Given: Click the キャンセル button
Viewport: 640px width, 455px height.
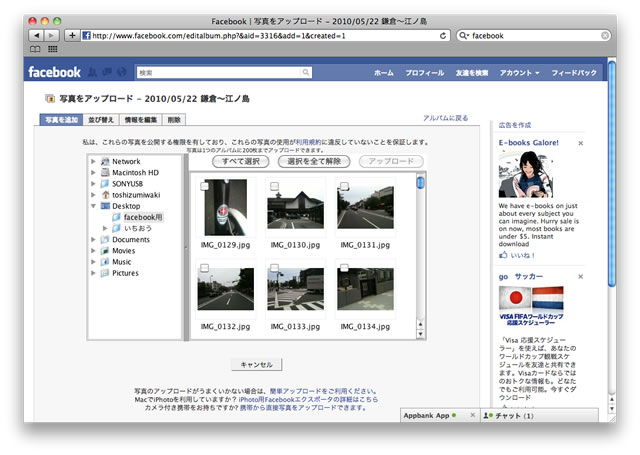Looking at the screenshot, I should (256, 364).
